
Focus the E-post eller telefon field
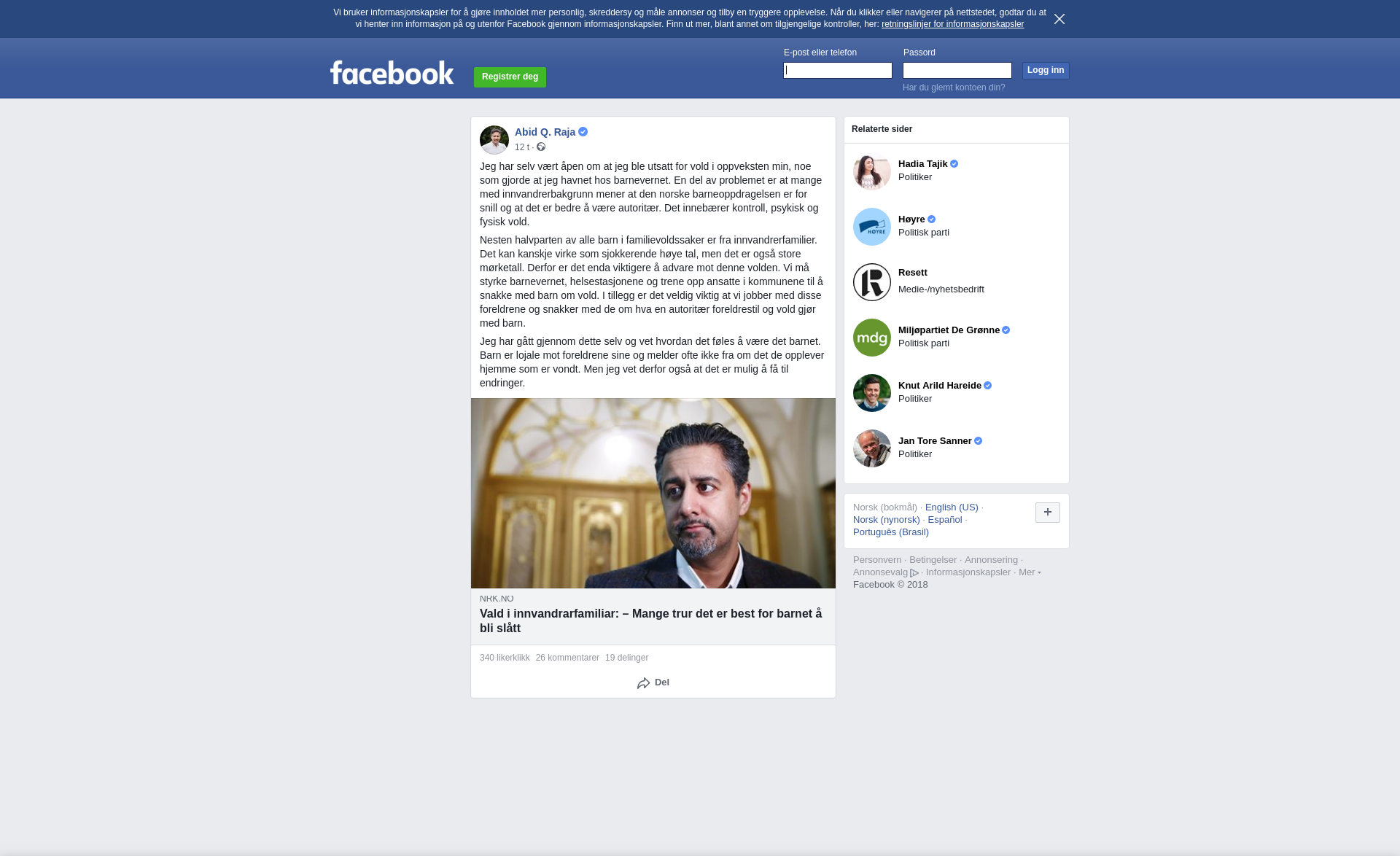[x=838, y=70]
